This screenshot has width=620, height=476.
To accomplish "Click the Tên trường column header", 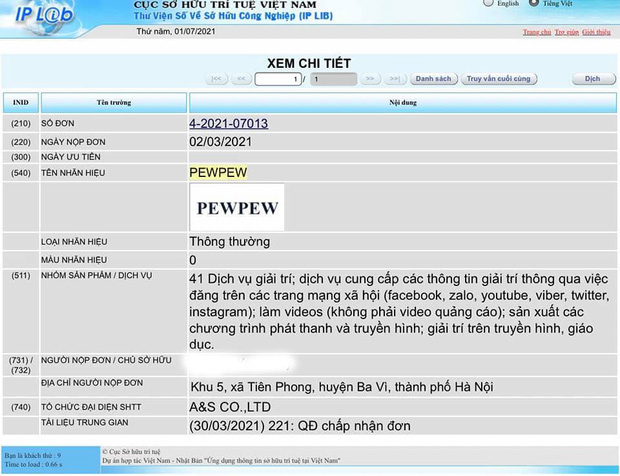I will click(x=114, y=103).
